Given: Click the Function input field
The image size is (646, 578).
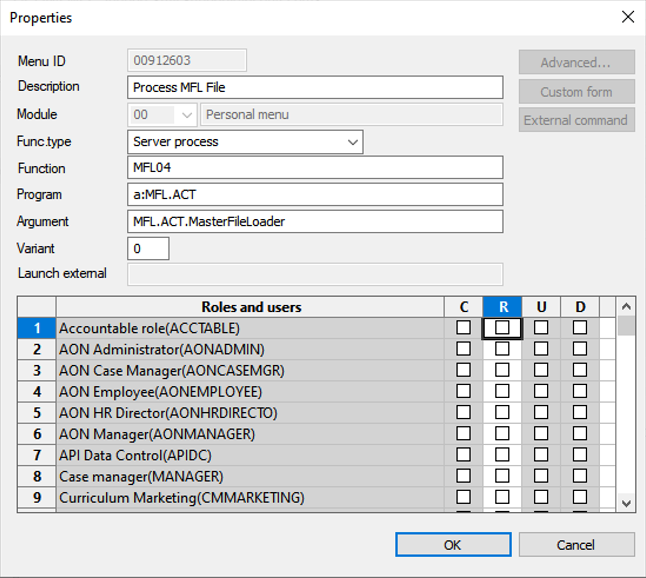Looking at the screenshot, I should pyautogui.click(x=315, y=168).
